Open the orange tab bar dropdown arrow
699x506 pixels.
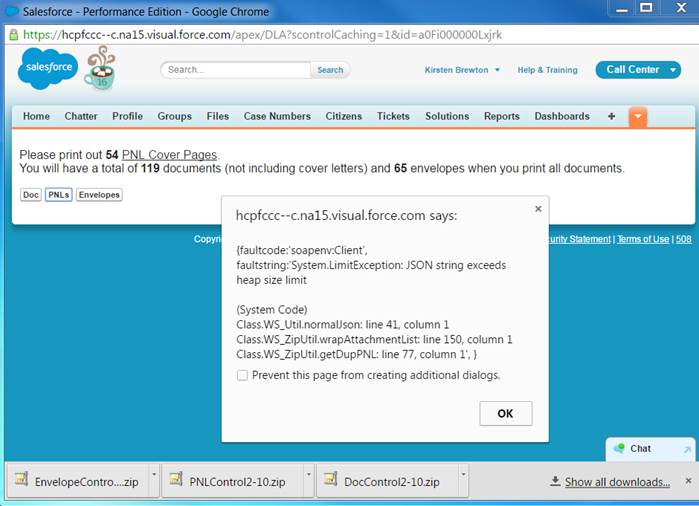point(638,117)
